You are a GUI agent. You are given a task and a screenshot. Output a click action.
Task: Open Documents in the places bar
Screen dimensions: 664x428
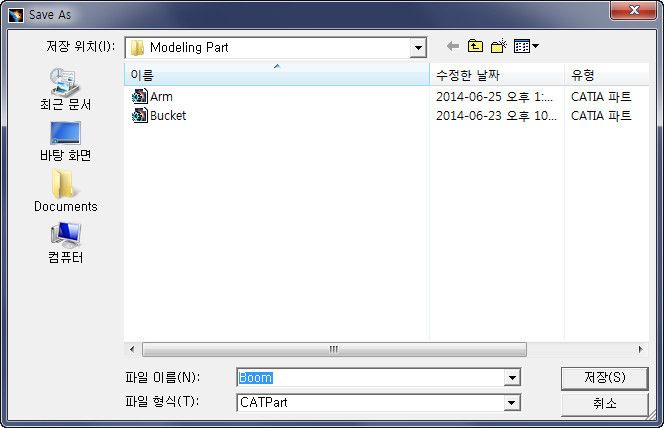[x=65, y=191]
